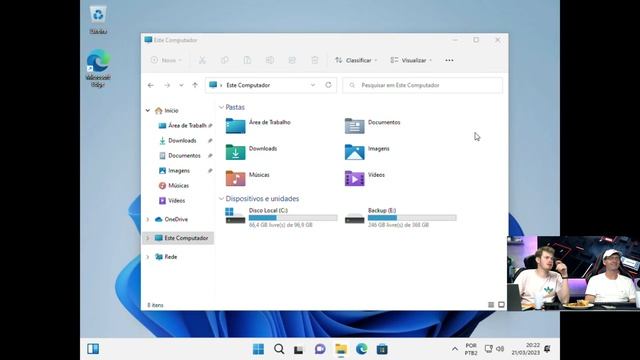Open the Widgets button on taskbar
This screenshot has height=360, width=640.
(x=93, y=349)
